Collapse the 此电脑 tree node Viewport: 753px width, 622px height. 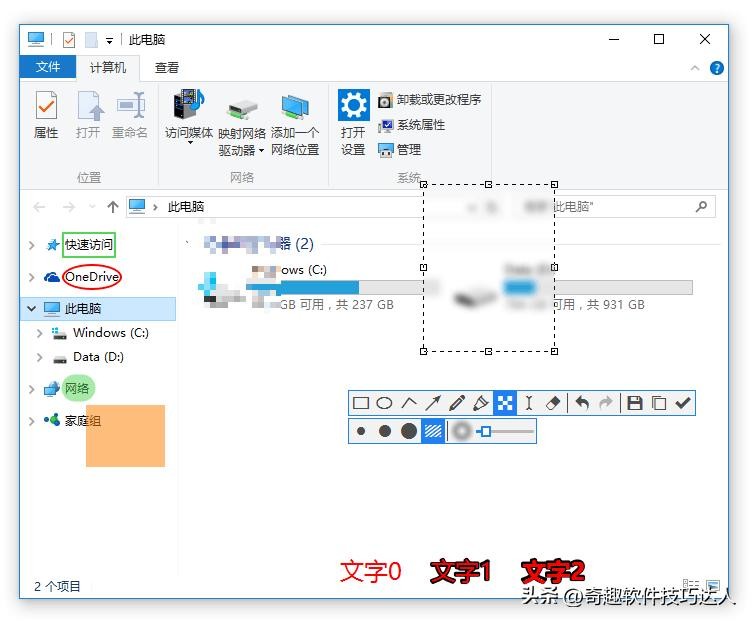(32, 309)
